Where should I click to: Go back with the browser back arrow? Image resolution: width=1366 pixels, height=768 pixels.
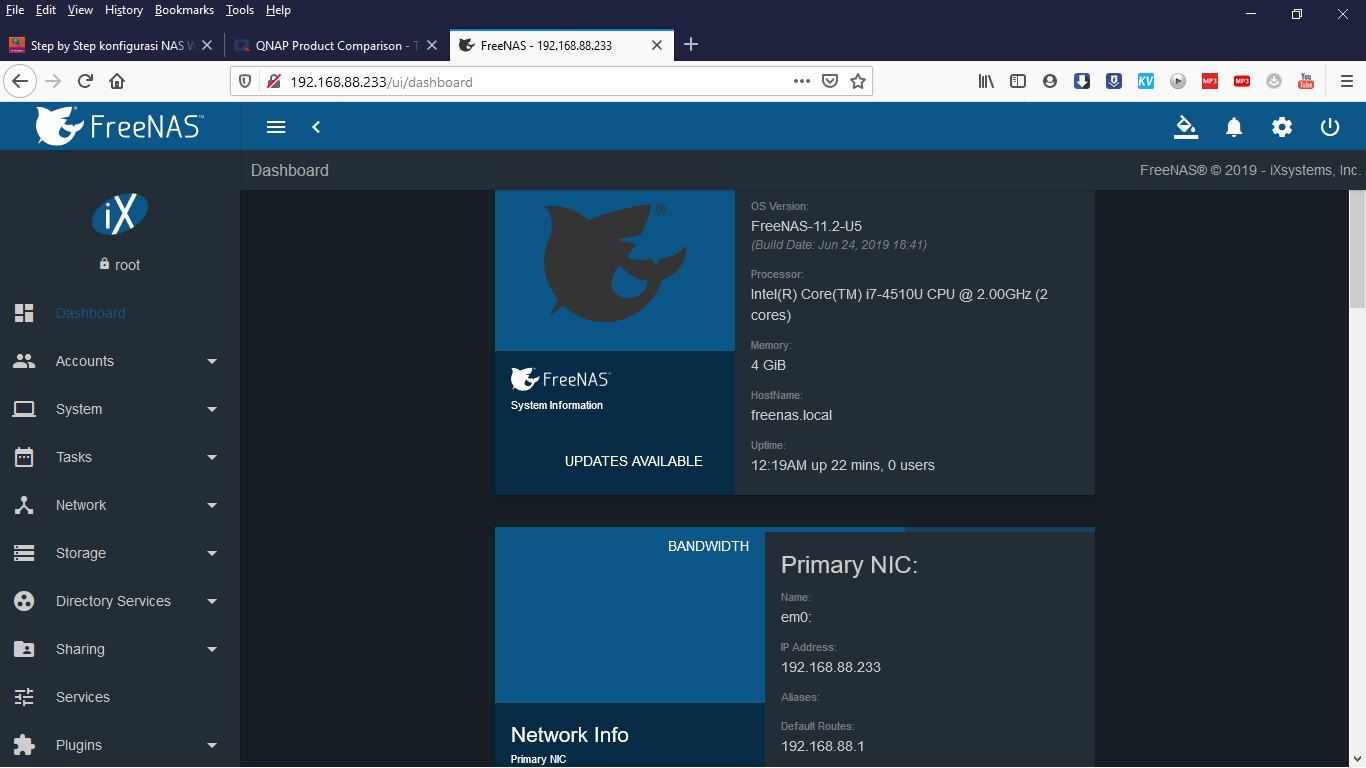[x=20, y=81]
